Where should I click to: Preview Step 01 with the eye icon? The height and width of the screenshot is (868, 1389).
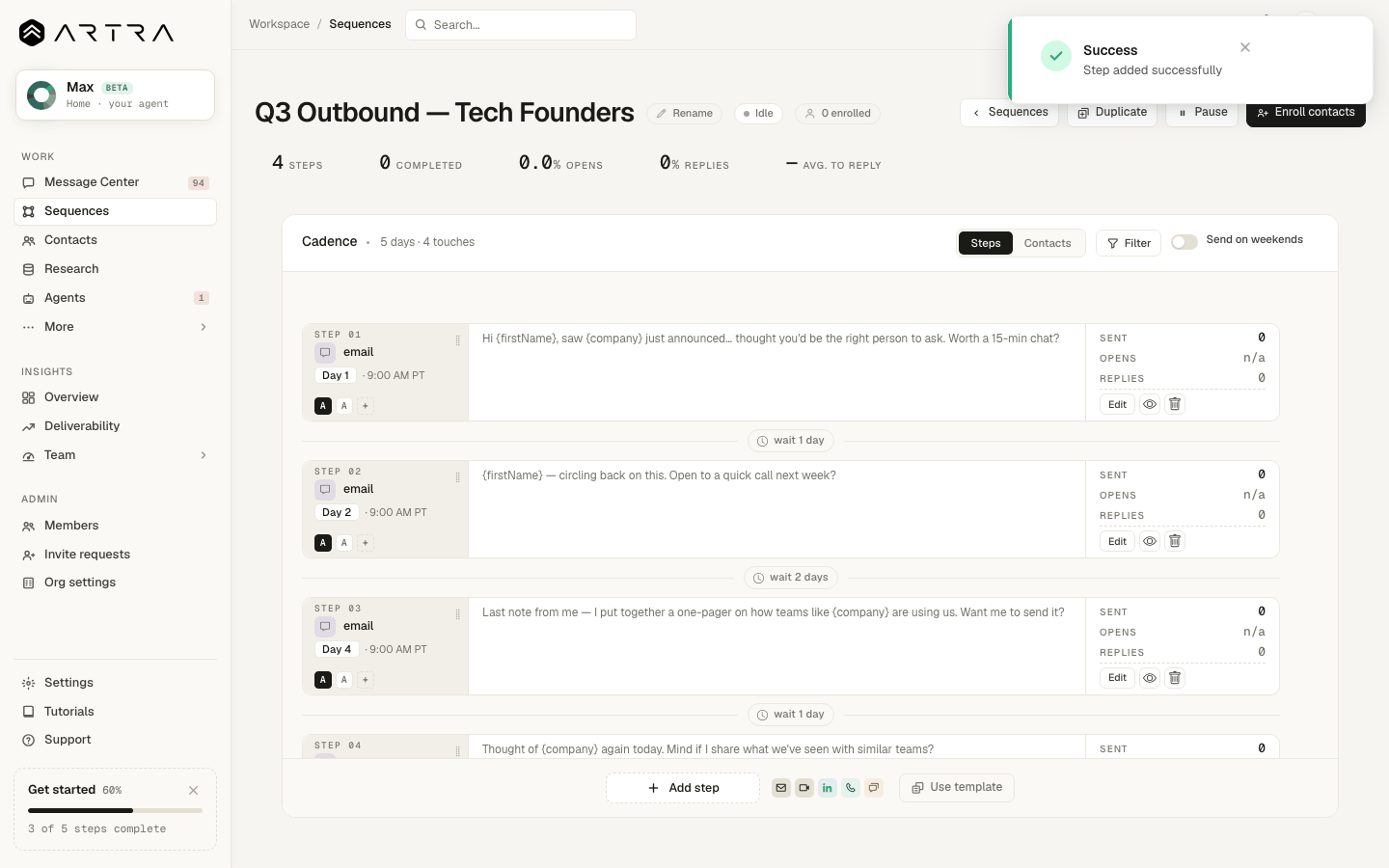1150,404
